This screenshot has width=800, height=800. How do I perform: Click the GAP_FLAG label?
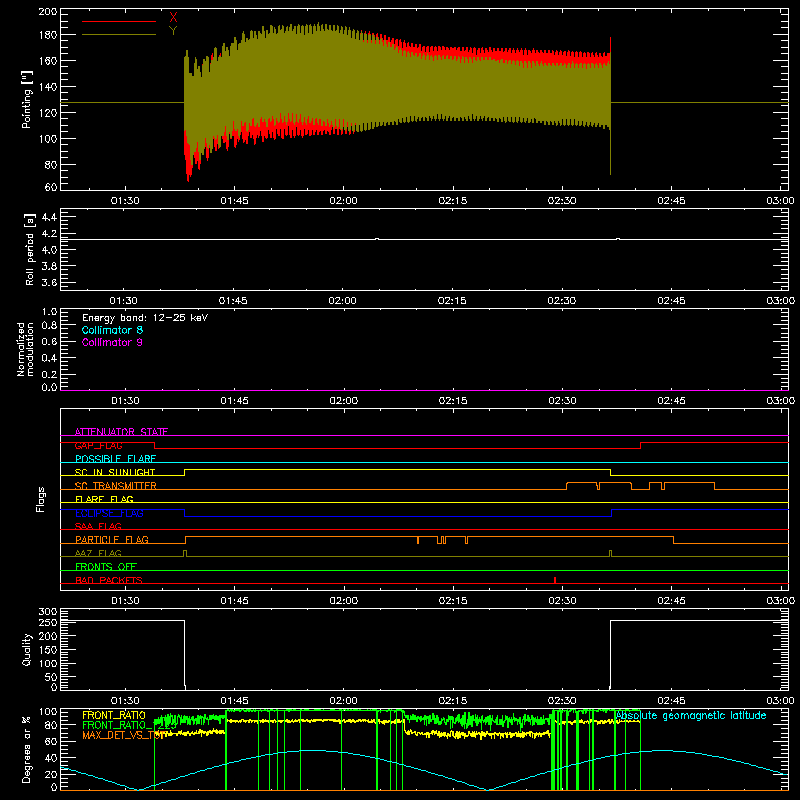coord(98,445)
